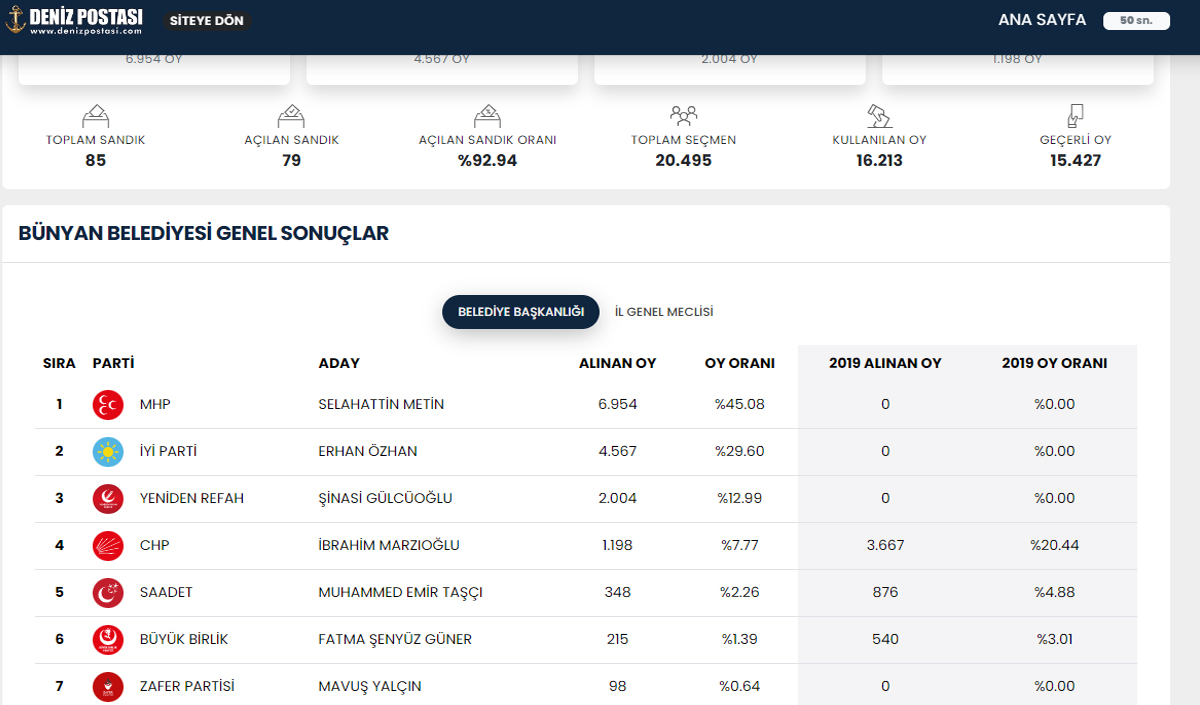This screenshot has height=705, width=1200.
Task: Click the Büyük Birlik party logo
Action: (x=108, y=640)
